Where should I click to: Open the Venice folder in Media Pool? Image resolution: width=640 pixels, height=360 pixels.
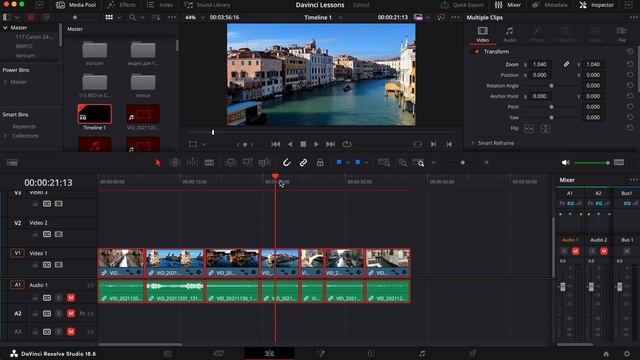pos(142,82)
